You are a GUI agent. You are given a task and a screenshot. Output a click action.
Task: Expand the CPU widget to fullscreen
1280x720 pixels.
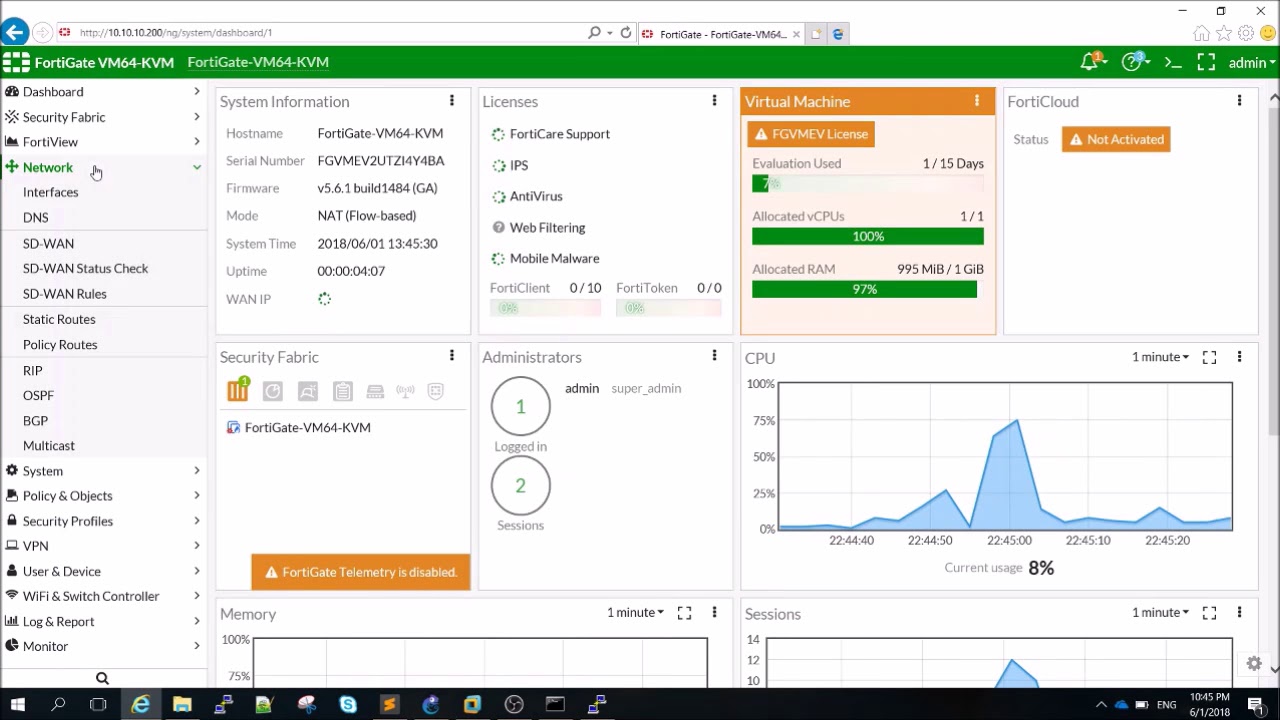tap(1209, 357)
